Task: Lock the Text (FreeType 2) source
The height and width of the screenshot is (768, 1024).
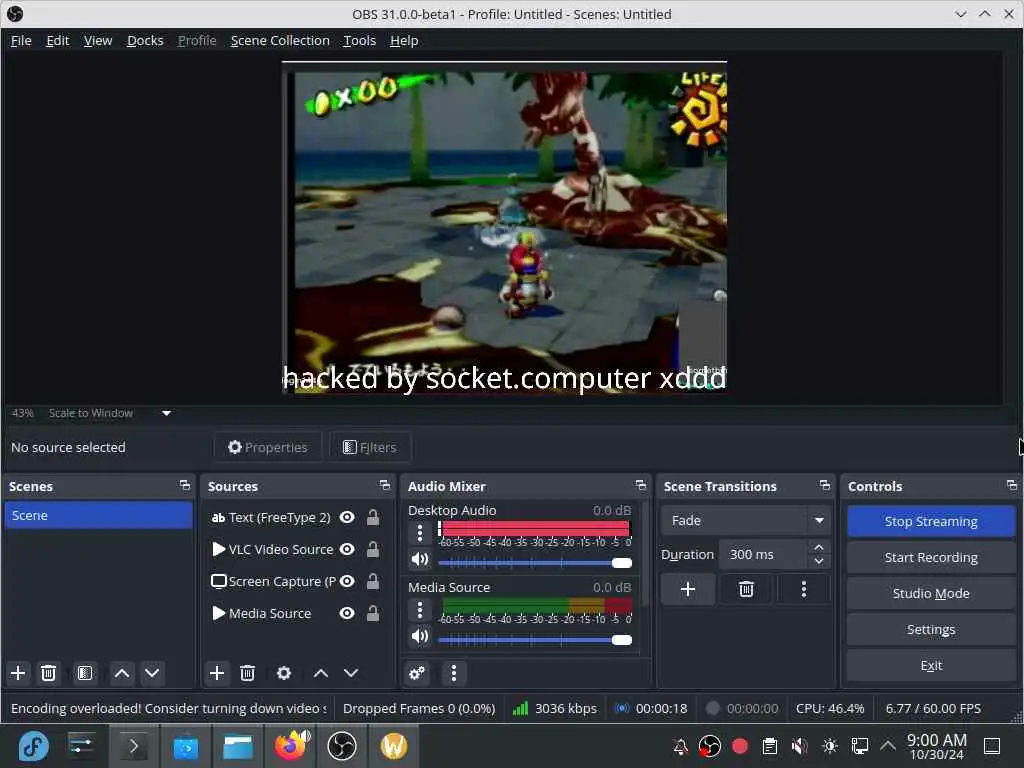Action: [373, 517]
